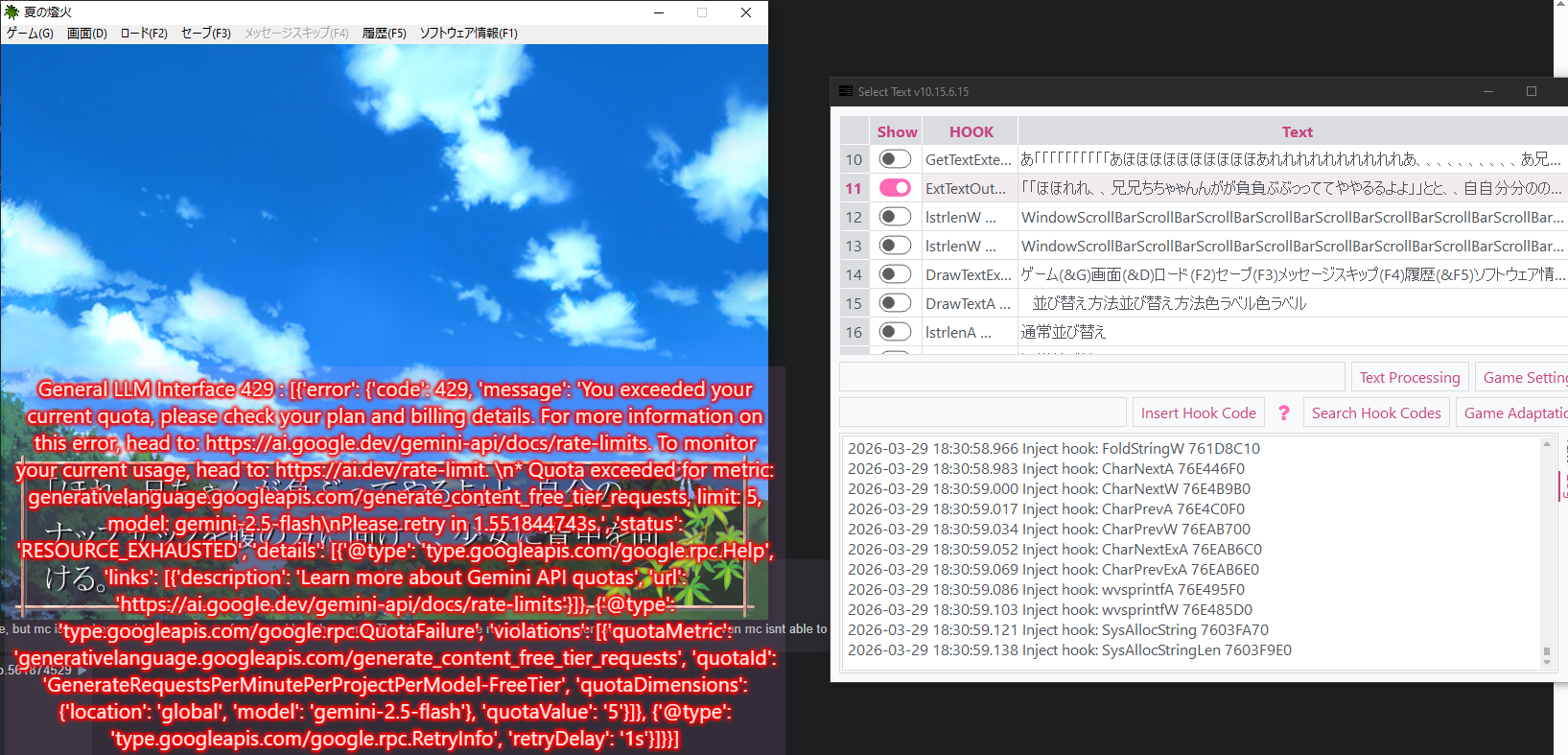Open the 画面(D) menu in the game window
This screenshot has width=1568, height=755.
pos(87,33)
